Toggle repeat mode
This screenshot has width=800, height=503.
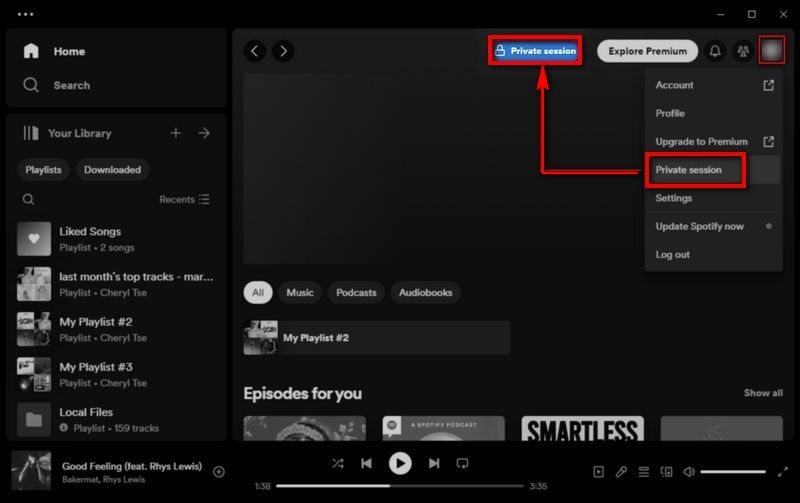tap(462, 463)
